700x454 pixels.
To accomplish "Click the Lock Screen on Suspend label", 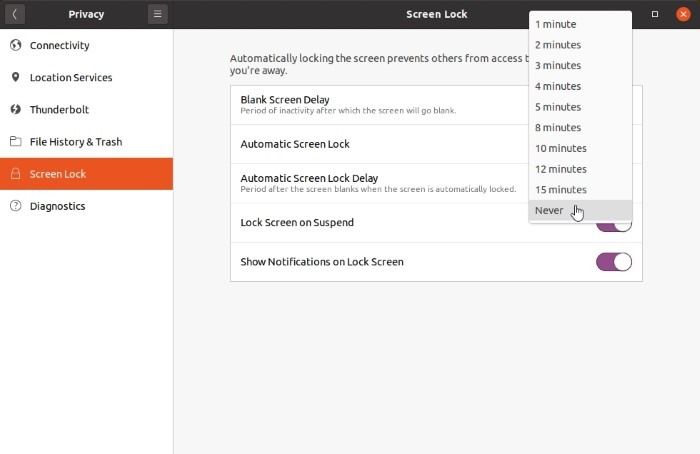I will pyautogui.click(x=297, y=222).
